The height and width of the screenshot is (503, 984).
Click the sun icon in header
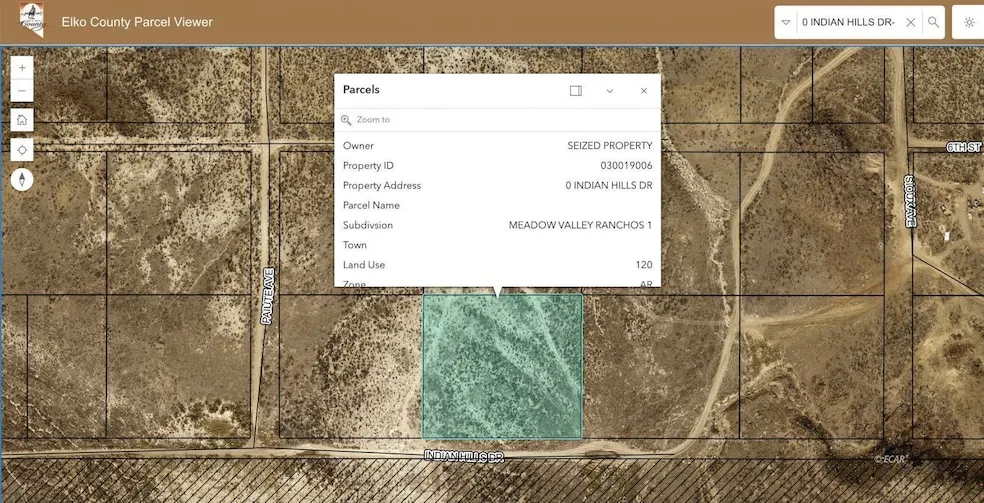pos(968,22)
